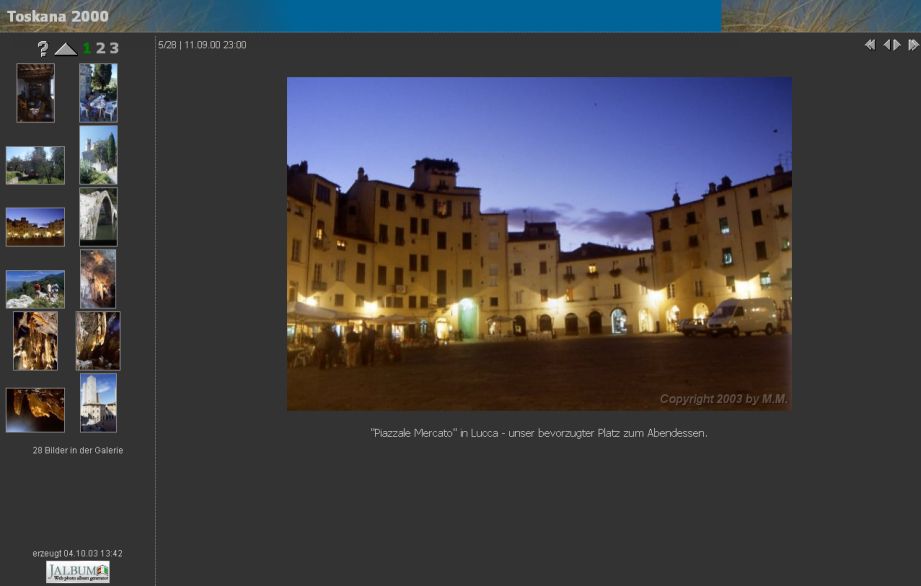Open the hikers on mountain thumbnail

pyautogui.click(x=35, y=289)
